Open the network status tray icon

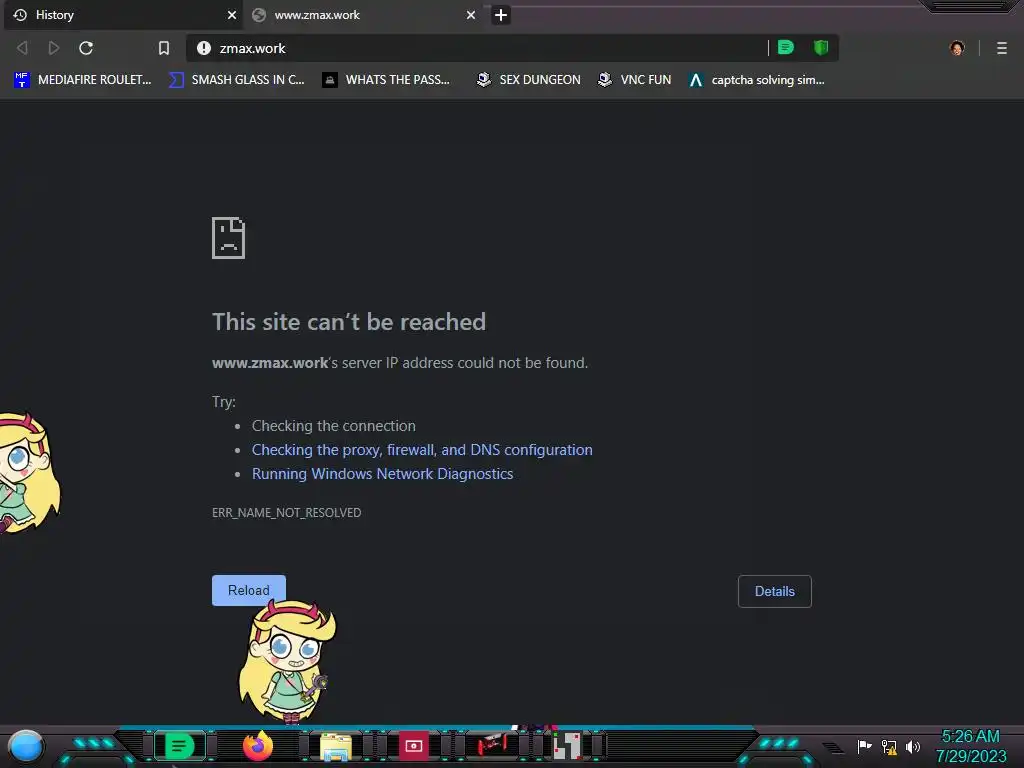pos(889,746)
